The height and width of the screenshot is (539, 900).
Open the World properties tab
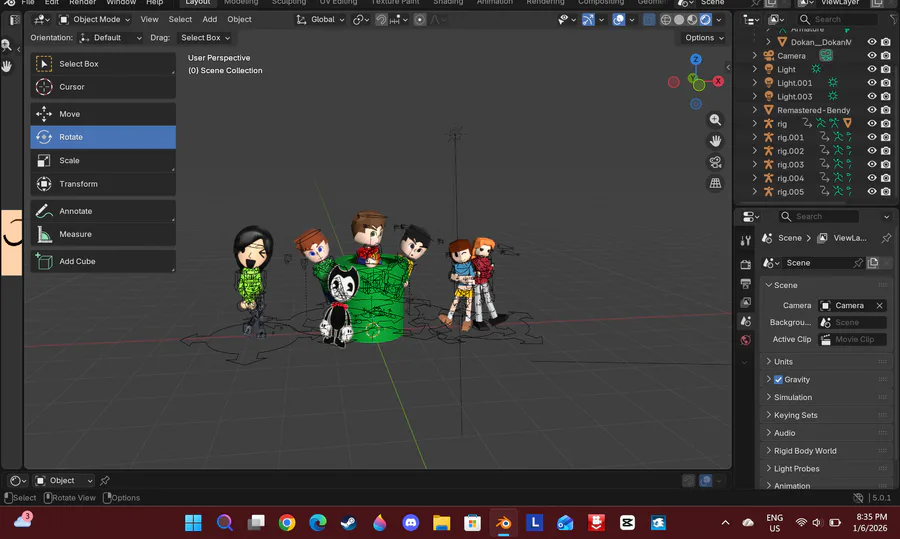point(746,340)
